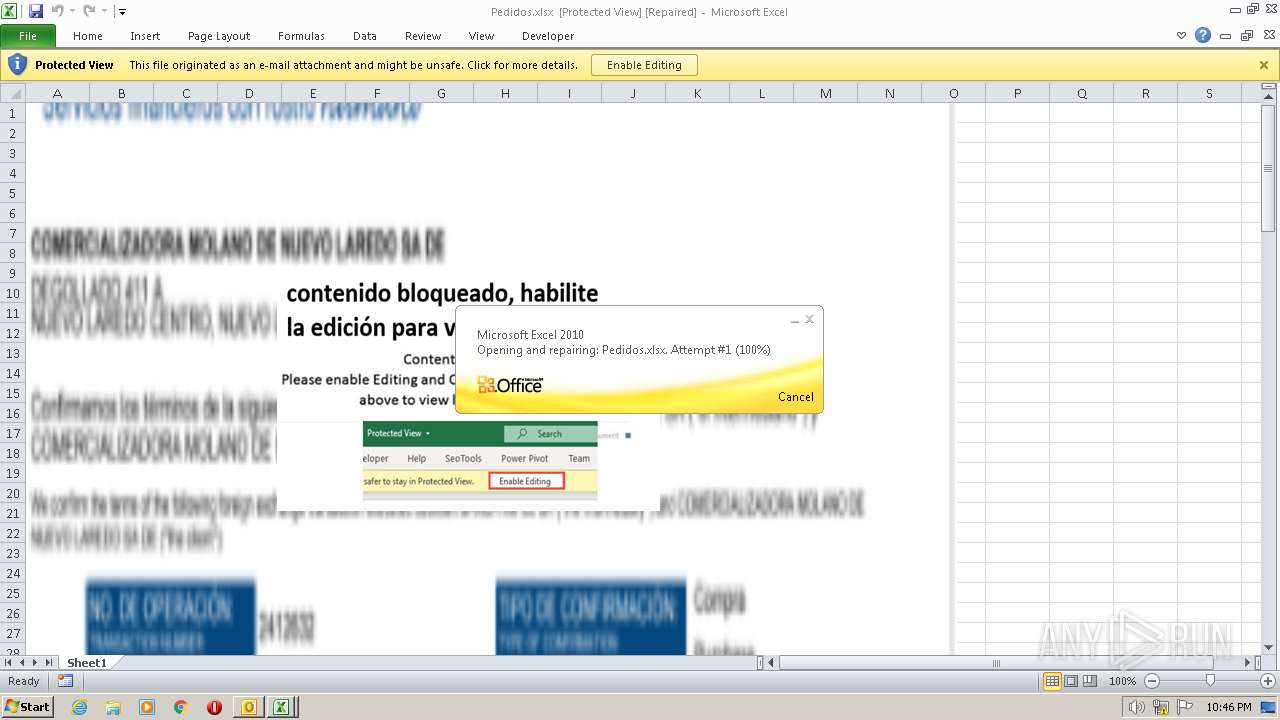Screen dimensions: 1280x720
Task: Open the Formulas ribbon tab
Action: coord(301,36)
